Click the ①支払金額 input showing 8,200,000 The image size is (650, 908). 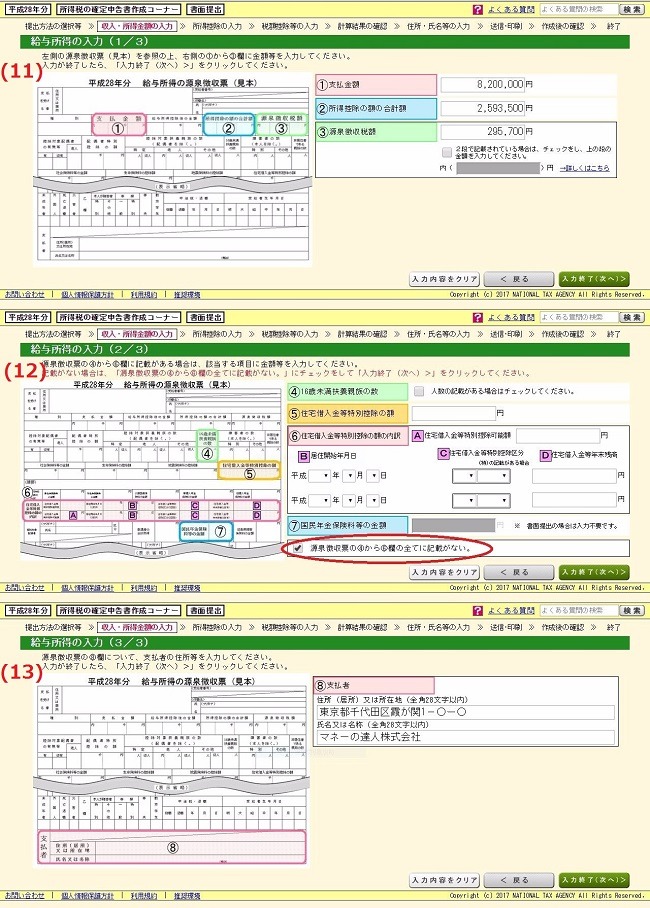(x=483, y=85)
